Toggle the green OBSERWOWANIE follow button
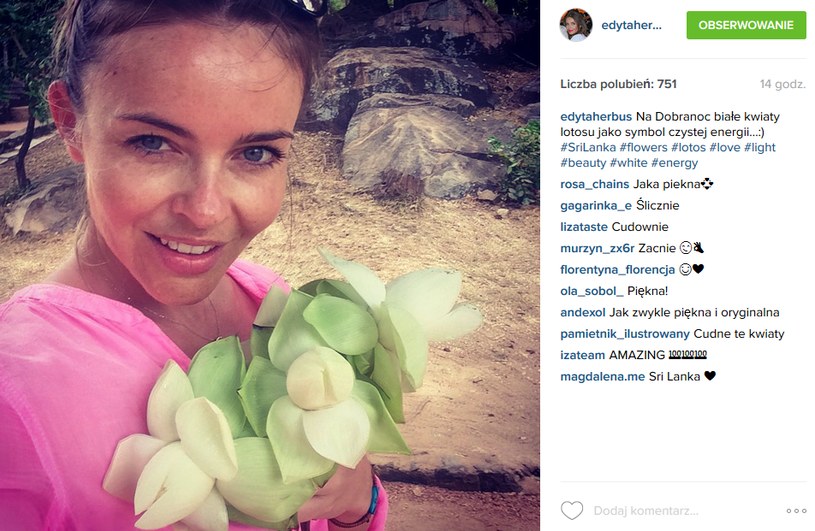Viewport: 815px width, 531px height. (x=746, y=25)
